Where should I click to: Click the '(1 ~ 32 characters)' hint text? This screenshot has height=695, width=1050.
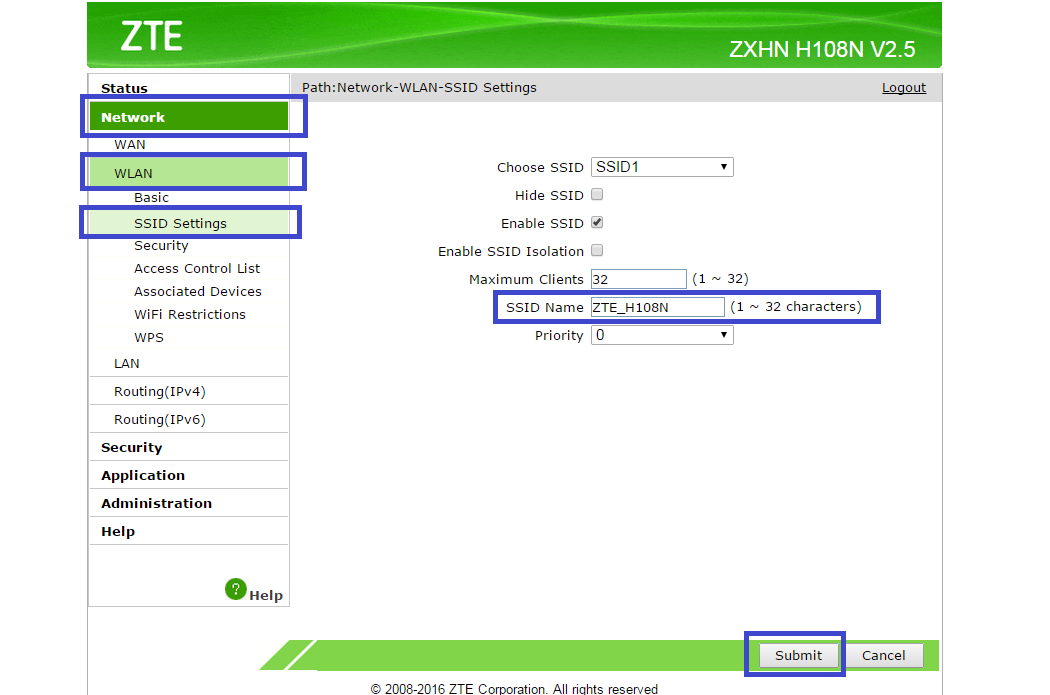(x=796, y=307)
